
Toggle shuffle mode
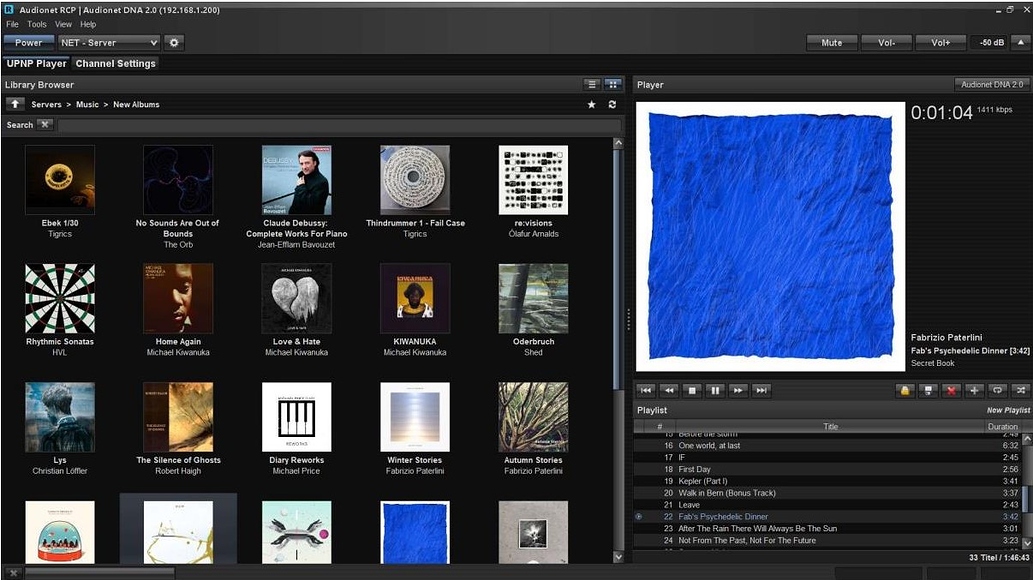1020,391
